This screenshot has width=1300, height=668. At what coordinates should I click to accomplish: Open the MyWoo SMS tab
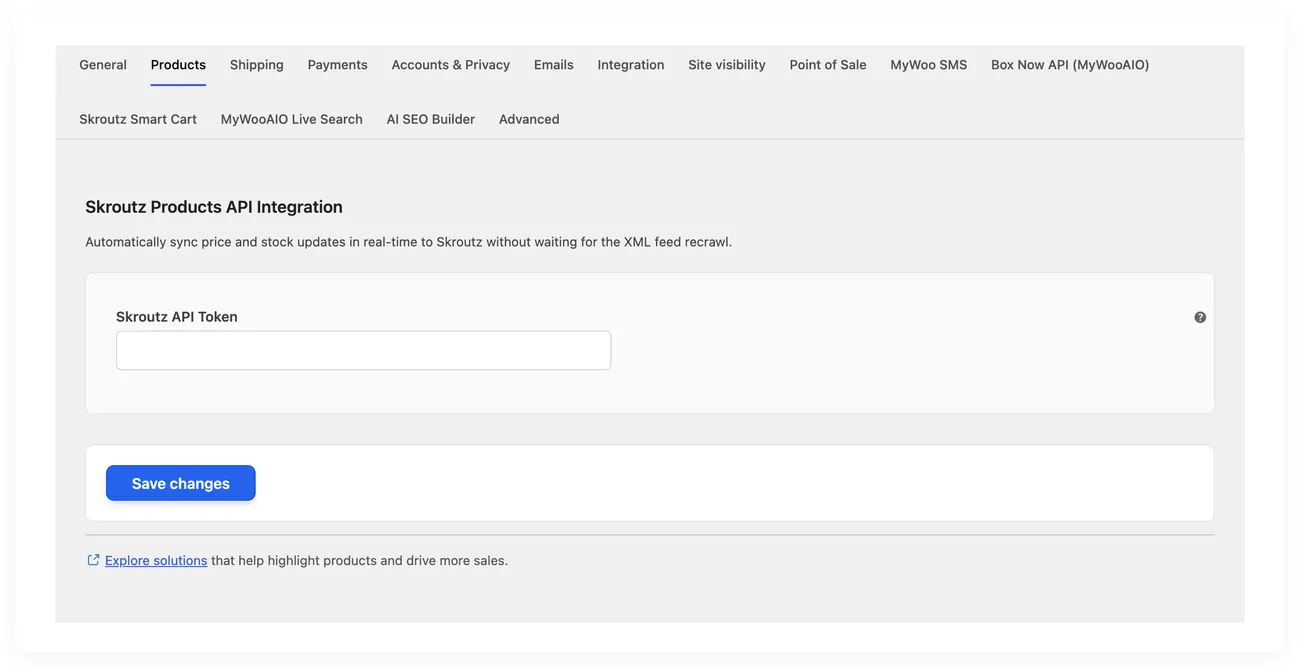929,65
